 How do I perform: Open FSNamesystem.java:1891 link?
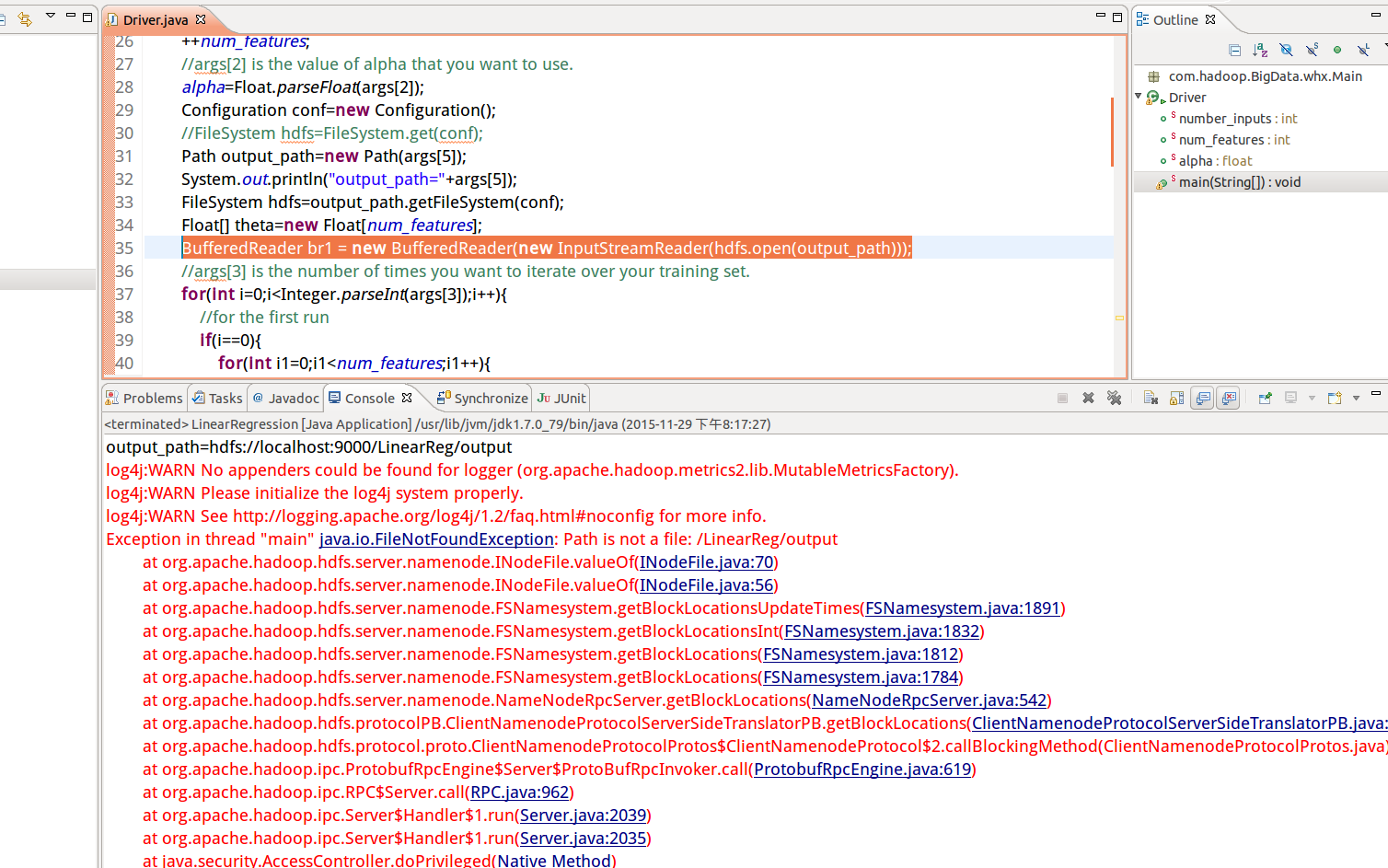963,608
